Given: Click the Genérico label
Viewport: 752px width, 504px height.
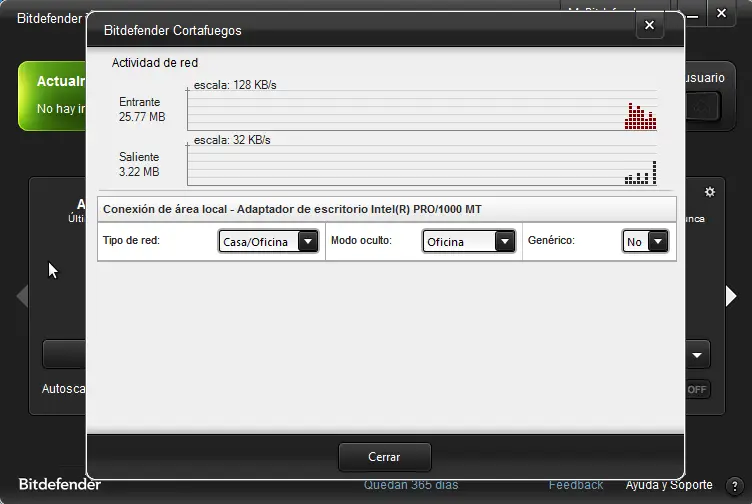Looking at the screenshot, I should pyautogui.click(x=551, y=240).
